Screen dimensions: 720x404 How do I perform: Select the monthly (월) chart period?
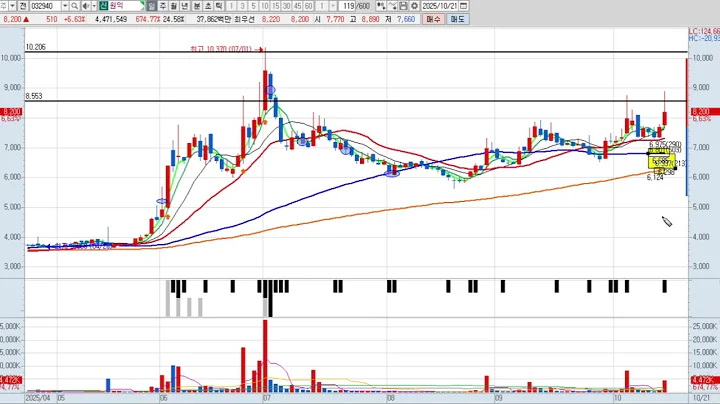pos(174,6)
